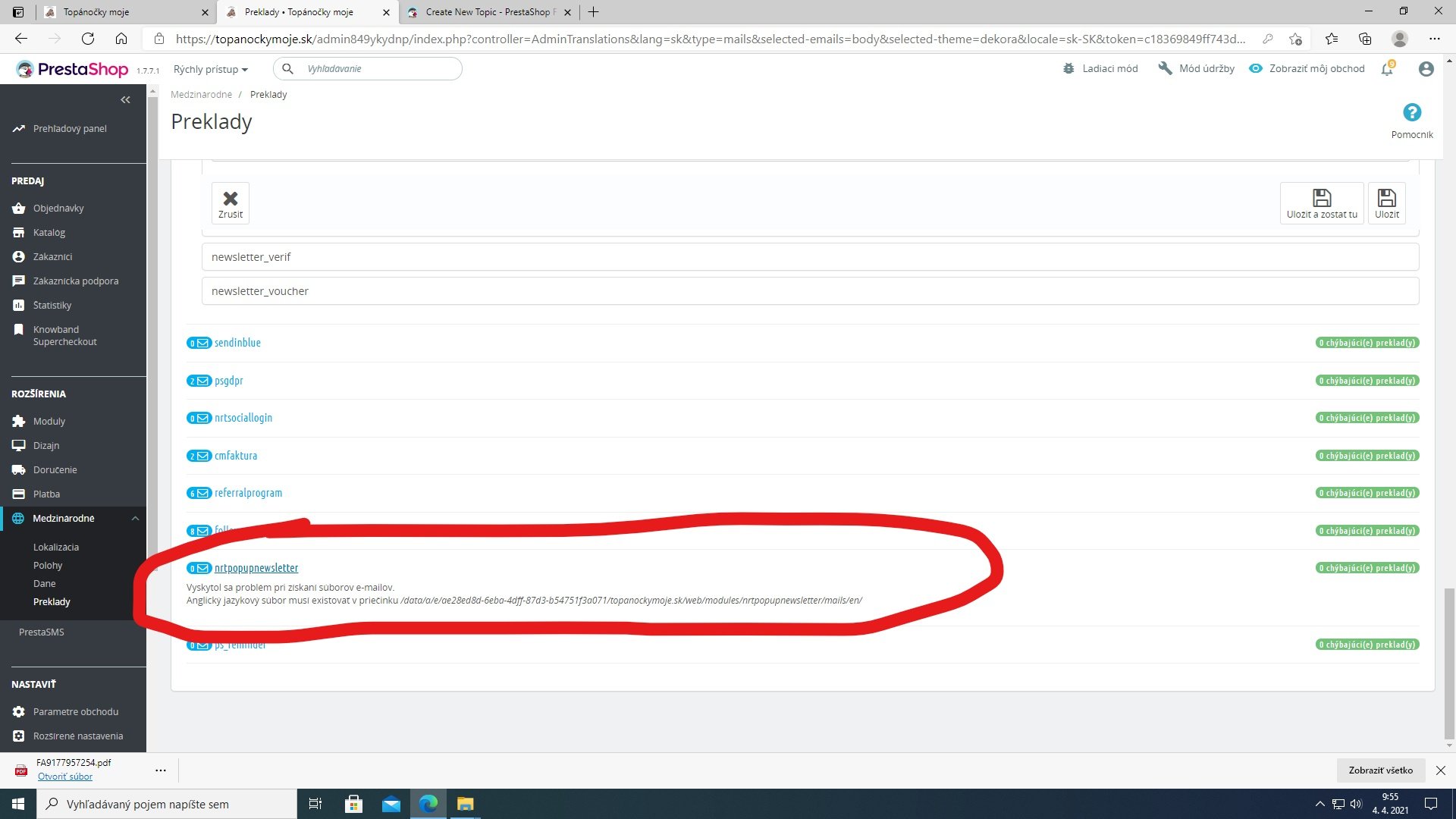Screen dimensions: 1456x819
Task: Expand the sendinblue module emails
Action: click(237, 343)
